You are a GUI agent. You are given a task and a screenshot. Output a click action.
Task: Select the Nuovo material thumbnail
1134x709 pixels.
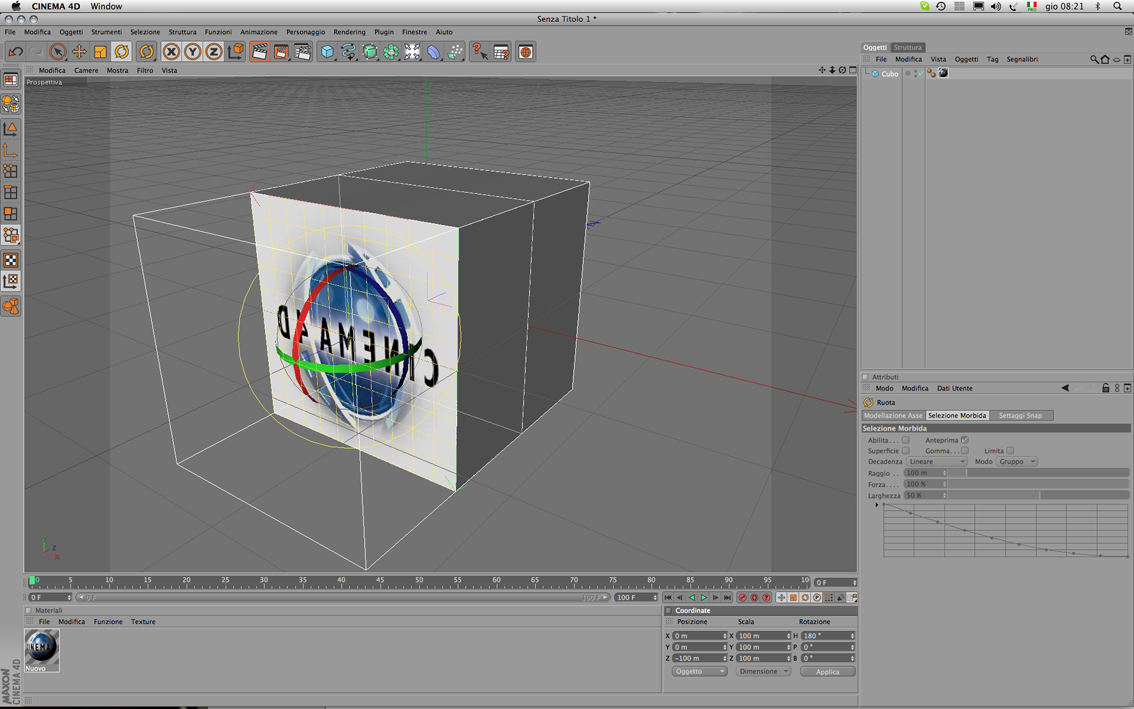41,650
